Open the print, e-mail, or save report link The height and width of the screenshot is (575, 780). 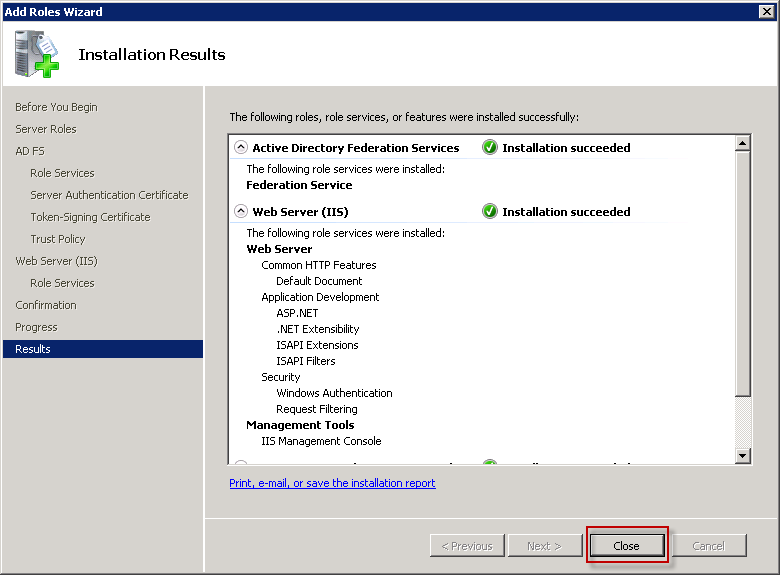pos(332,483)
